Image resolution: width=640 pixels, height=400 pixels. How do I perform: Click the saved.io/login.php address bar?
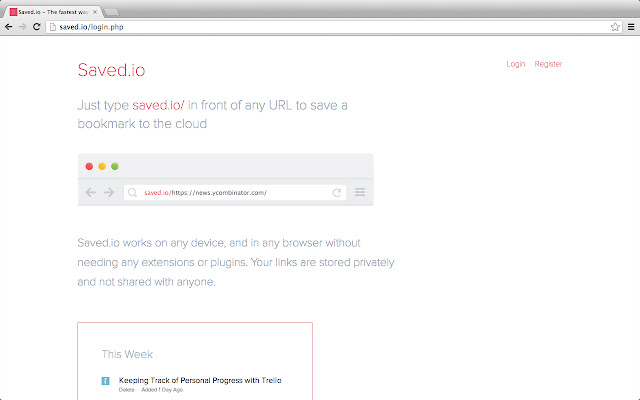click(333, 27)
